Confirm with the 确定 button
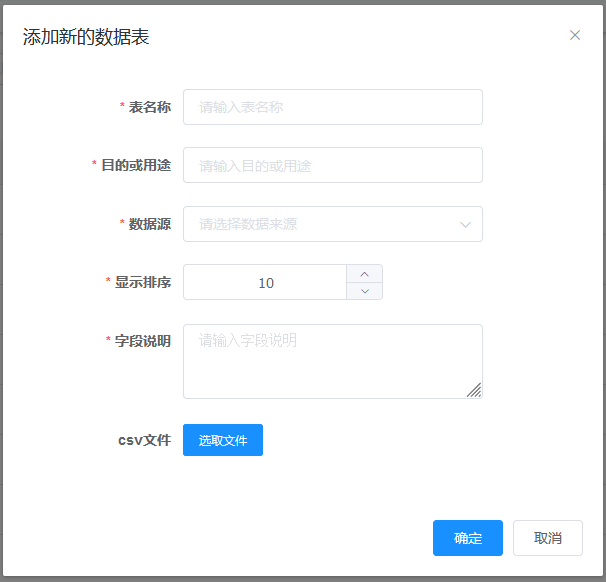 point(467,538)
